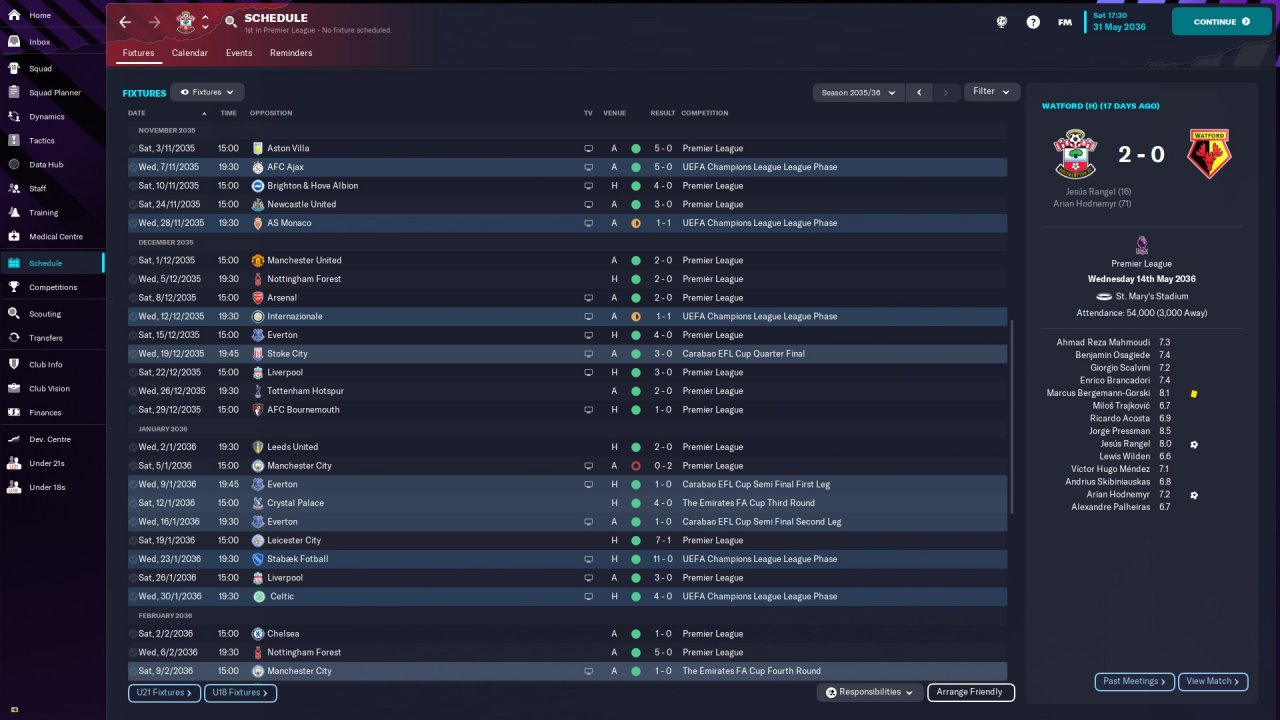
Task: Select the Schedule sidebar item
Action: pos(52,263)
